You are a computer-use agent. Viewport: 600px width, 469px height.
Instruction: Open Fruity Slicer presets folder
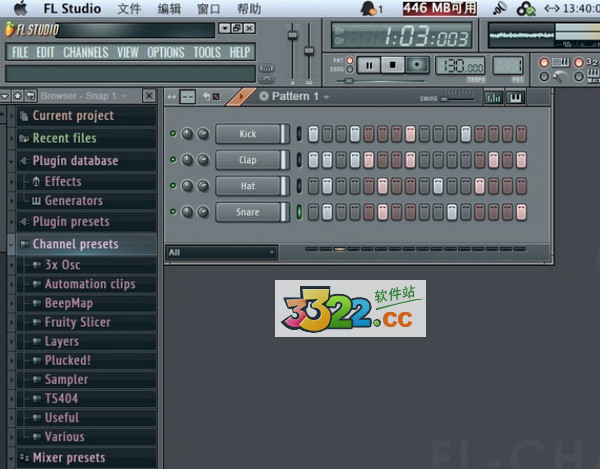pos(86,322)
